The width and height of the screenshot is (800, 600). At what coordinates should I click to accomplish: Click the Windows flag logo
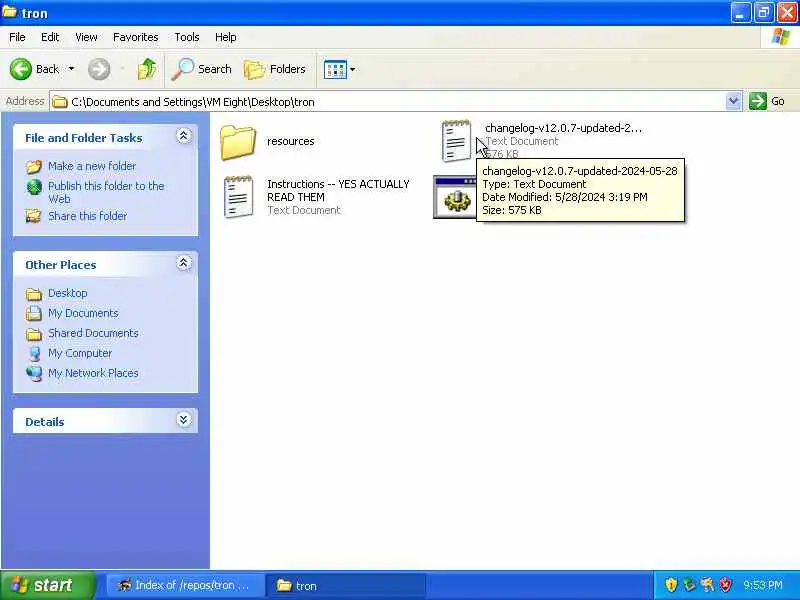(781, 37)
